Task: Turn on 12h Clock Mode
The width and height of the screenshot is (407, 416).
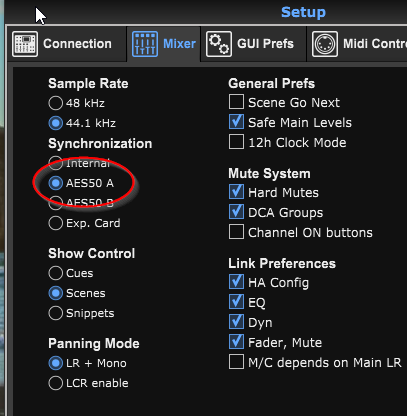Action: tap(236, 142)
